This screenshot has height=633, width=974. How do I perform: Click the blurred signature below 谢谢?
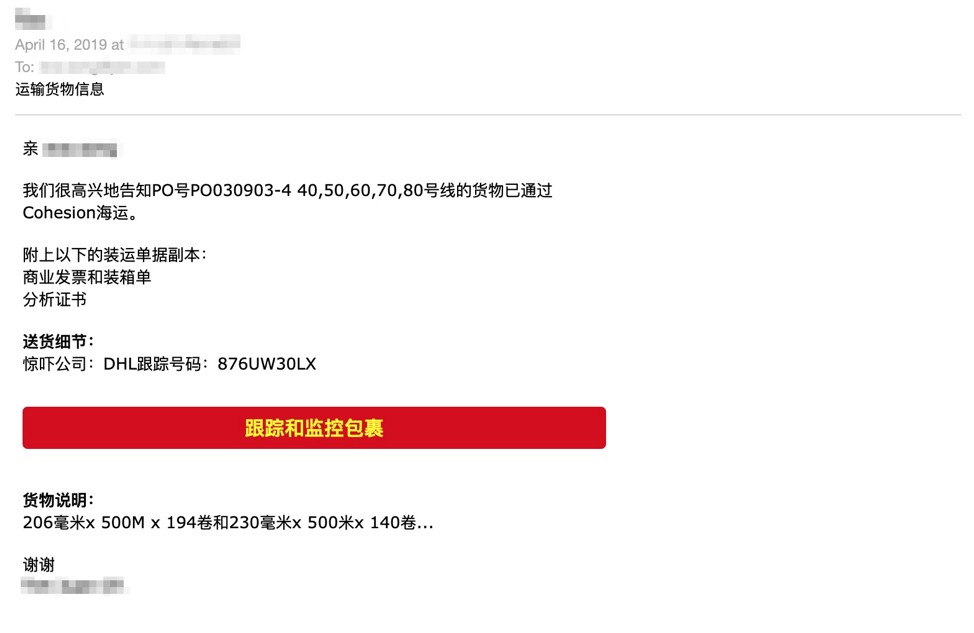73,586
